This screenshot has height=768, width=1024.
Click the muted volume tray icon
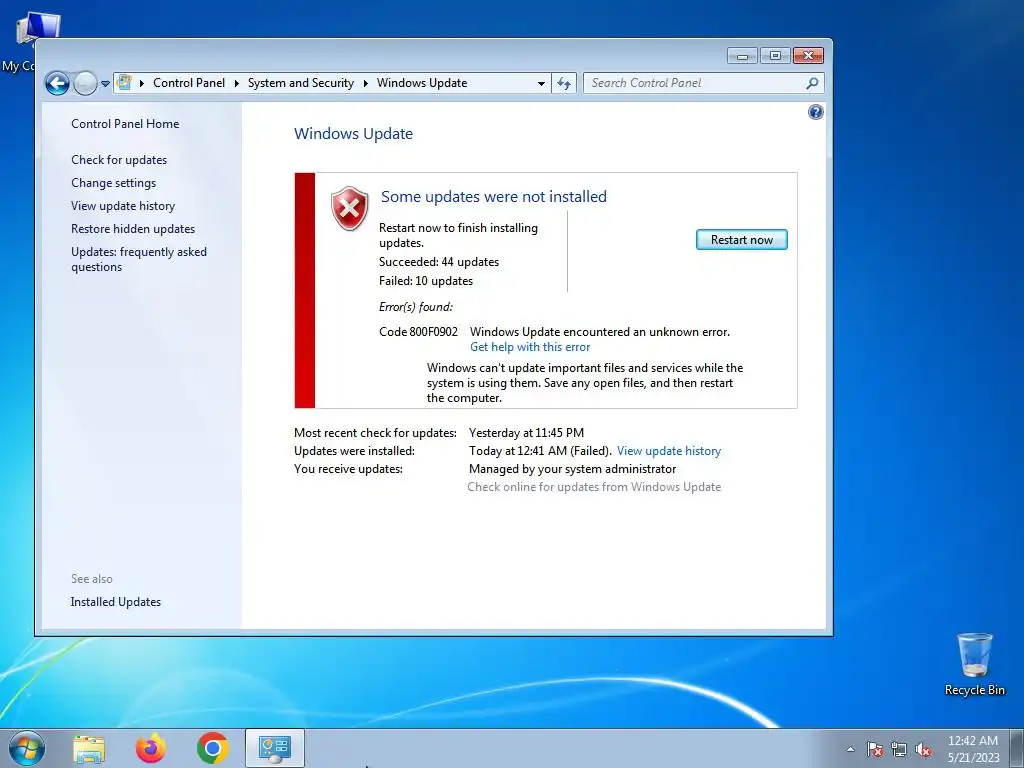(923, 749)
